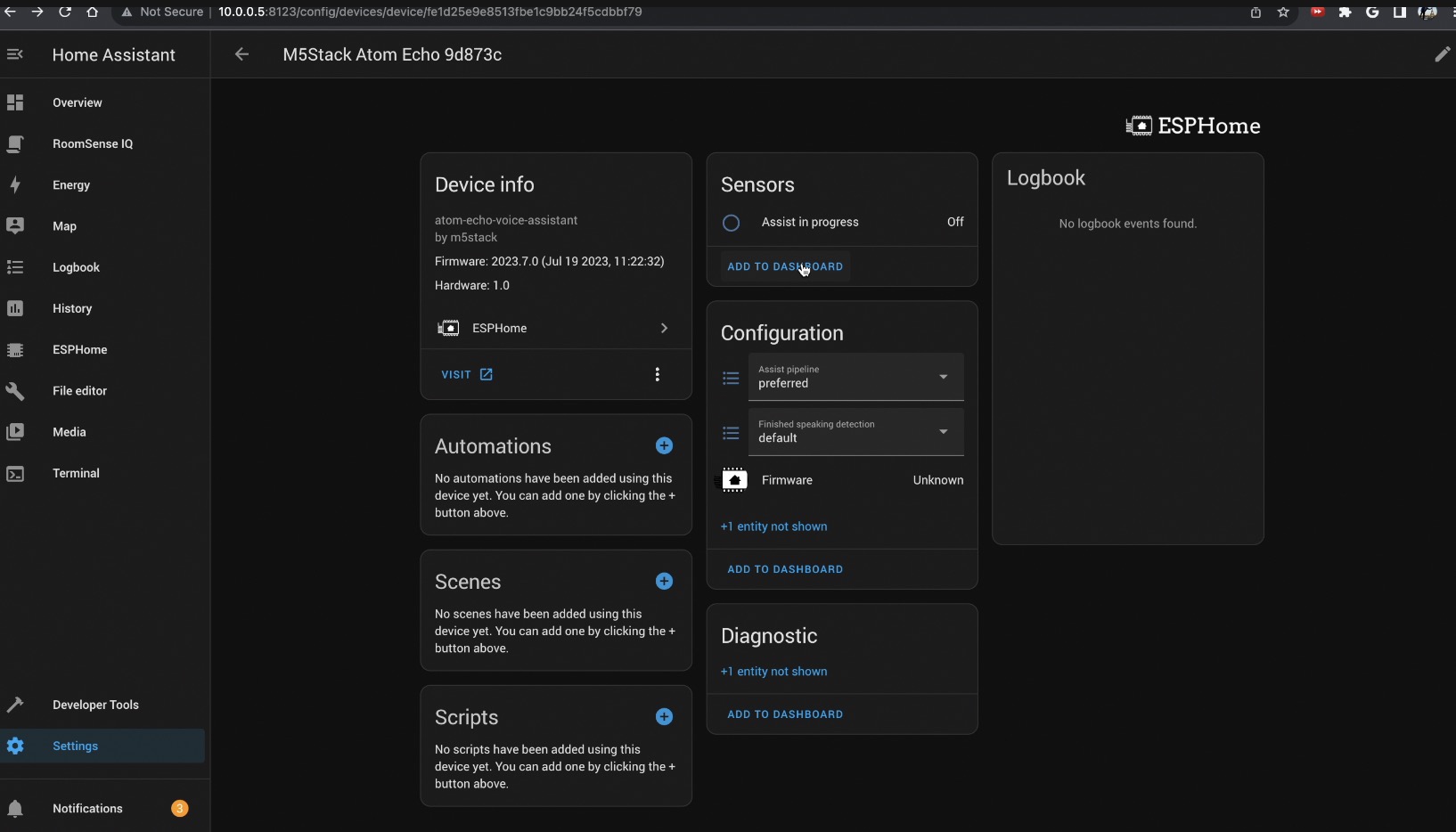The image size is (1456, 832).
Task: Click the RoomSense IQ sidebar icon
Action: coord(15,144)
